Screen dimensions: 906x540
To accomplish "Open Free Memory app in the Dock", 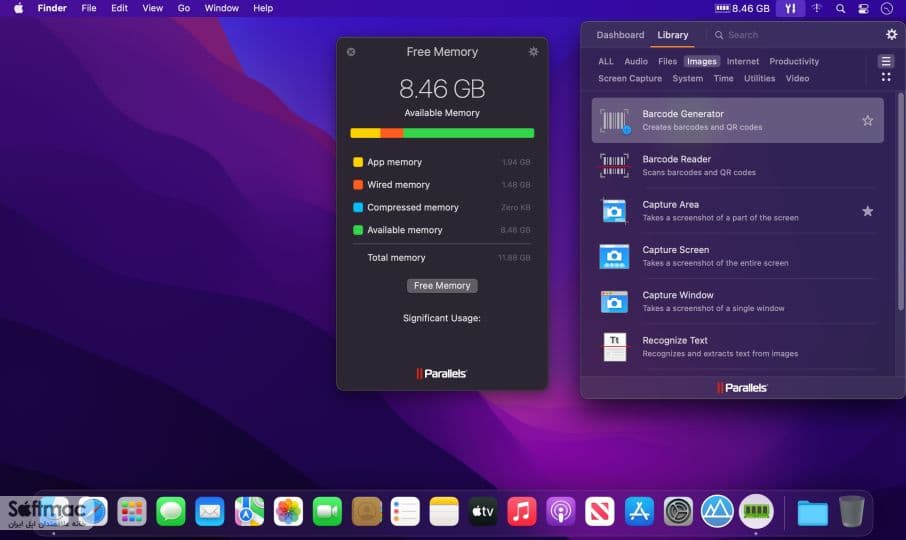I will click(x=756, y=511).
